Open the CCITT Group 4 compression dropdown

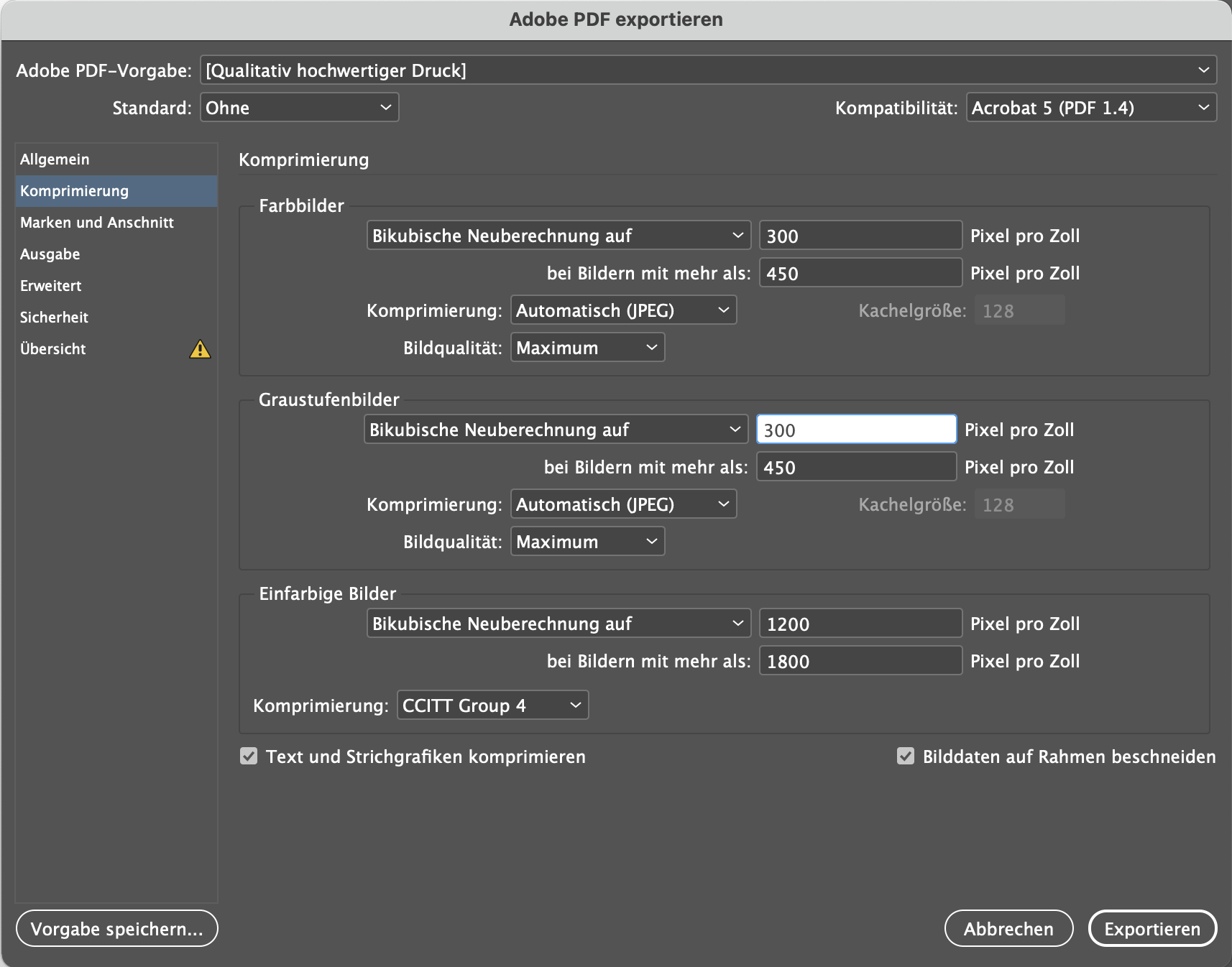click(492, 705)
